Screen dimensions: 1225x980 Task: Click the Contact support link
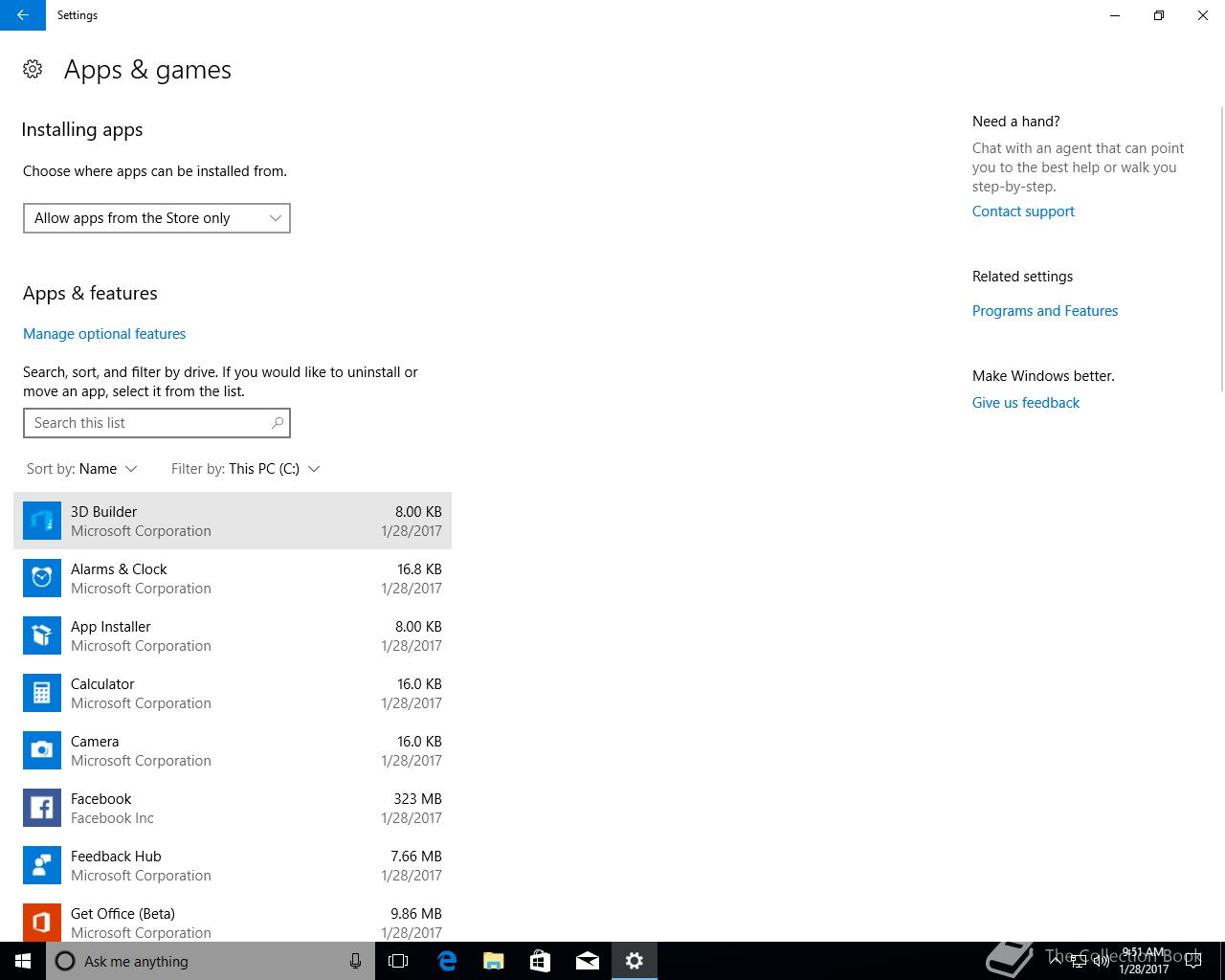[x=1023, y=212]
